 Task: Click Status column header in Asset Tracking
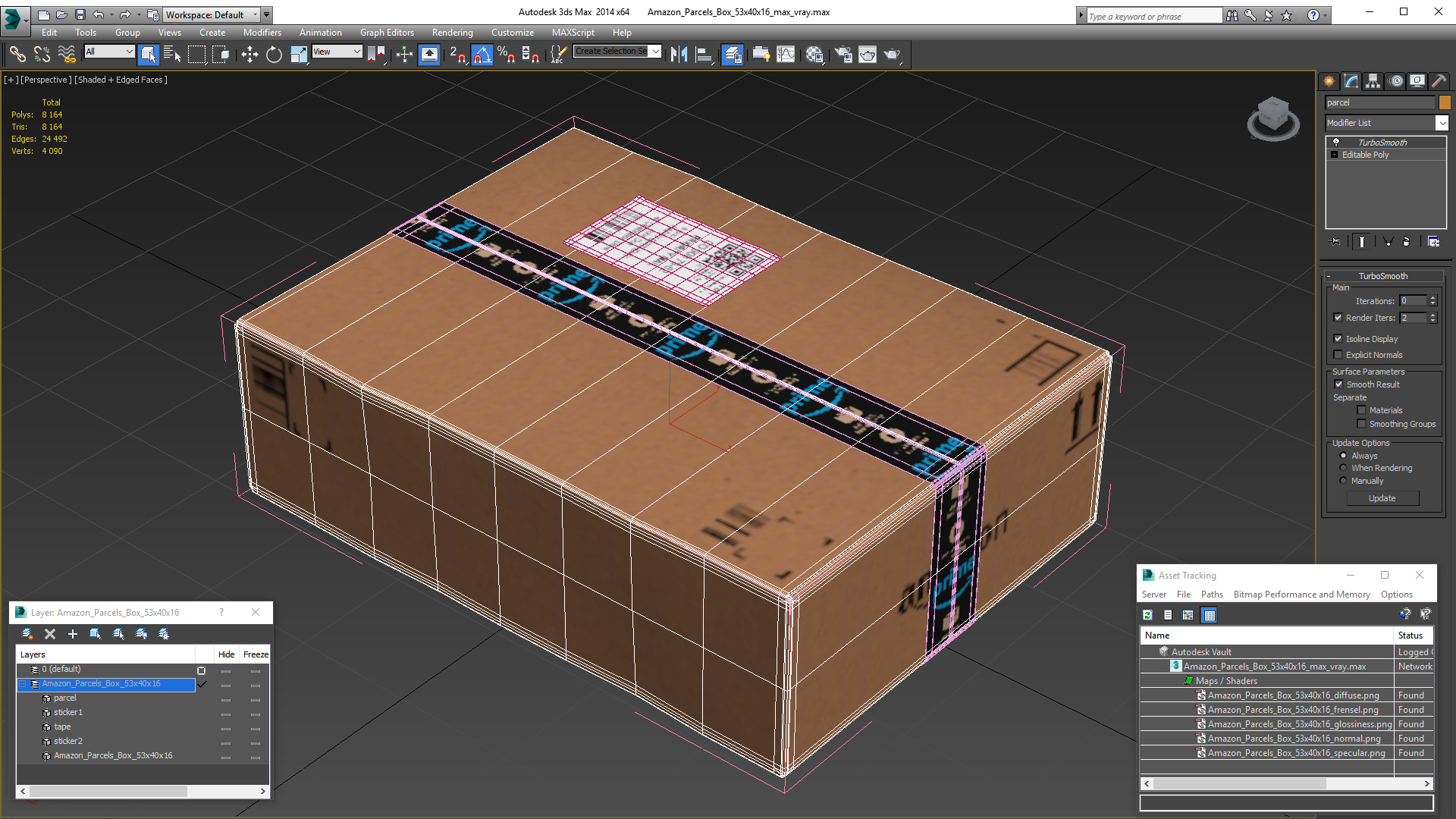1414,635
